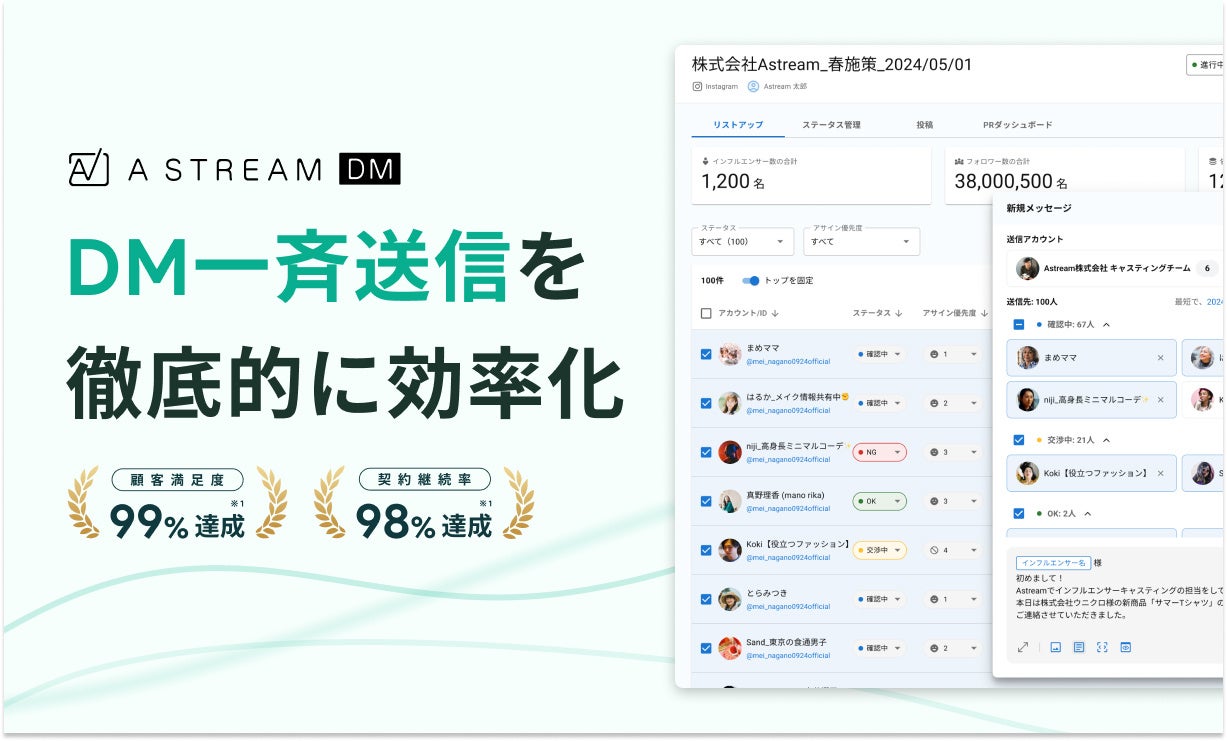Screen dimensions: 1227x741
Task: Remove まめママ chip from recipients
Action: point(1160,358)
